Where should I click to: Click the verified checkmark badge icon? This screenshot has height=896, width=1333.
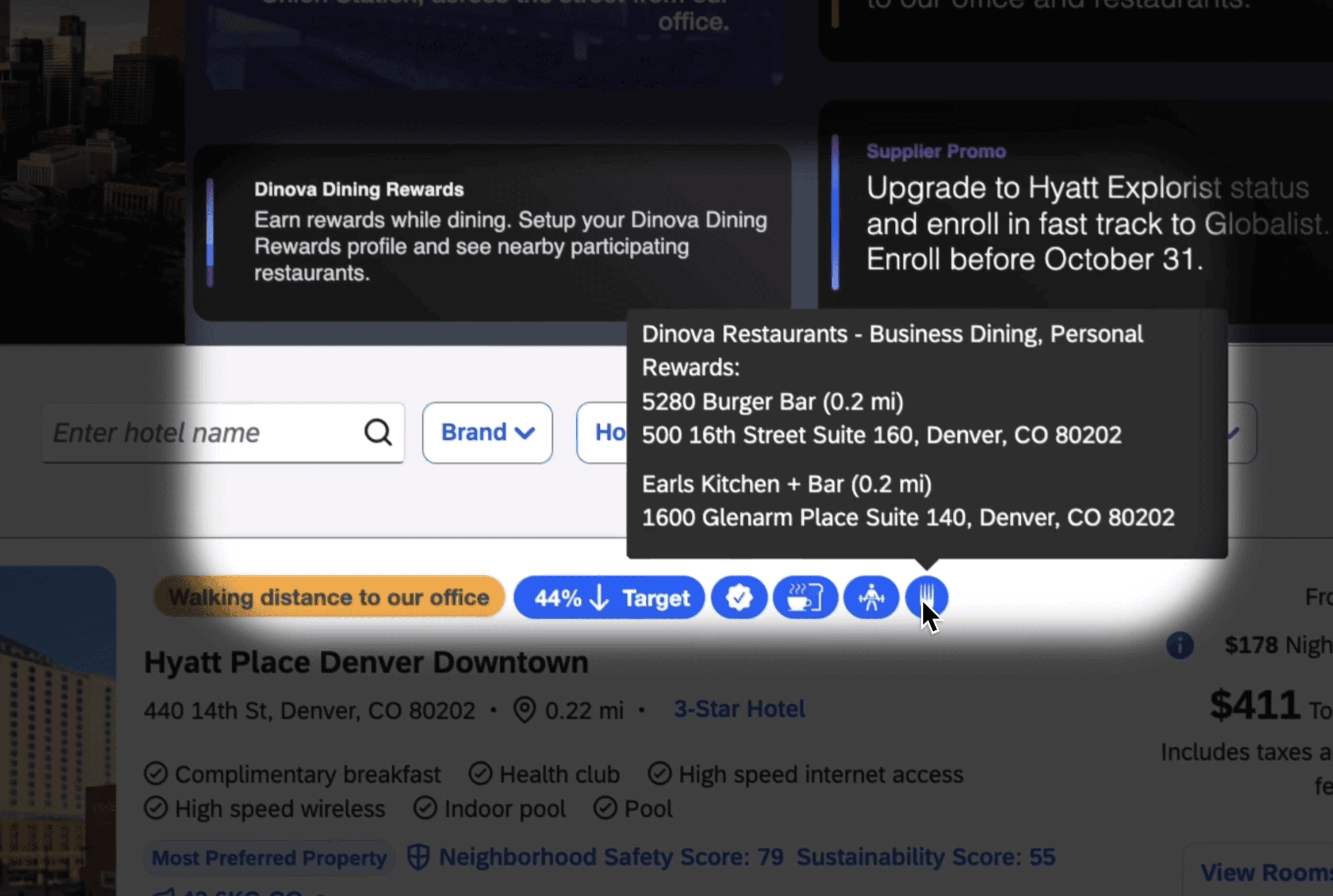pos(739,597)
